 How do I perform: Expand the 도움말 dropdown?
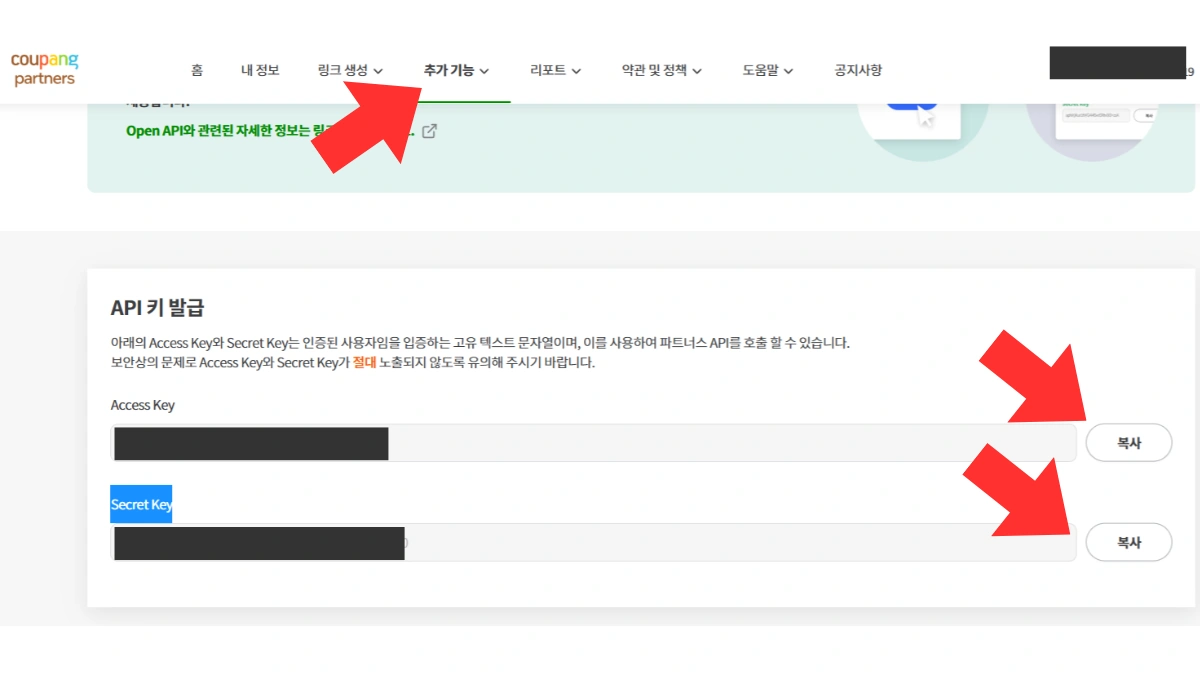click(767, 70)
